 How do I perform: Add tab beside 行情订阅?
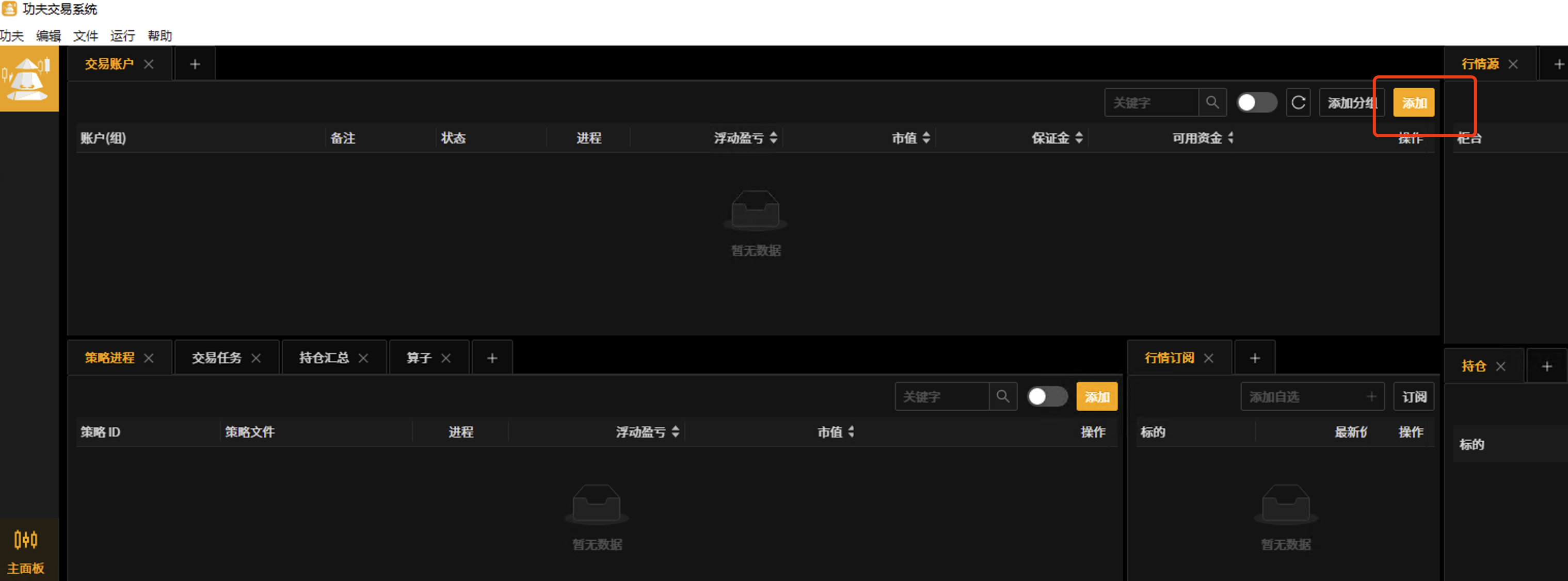(1255, 358)
